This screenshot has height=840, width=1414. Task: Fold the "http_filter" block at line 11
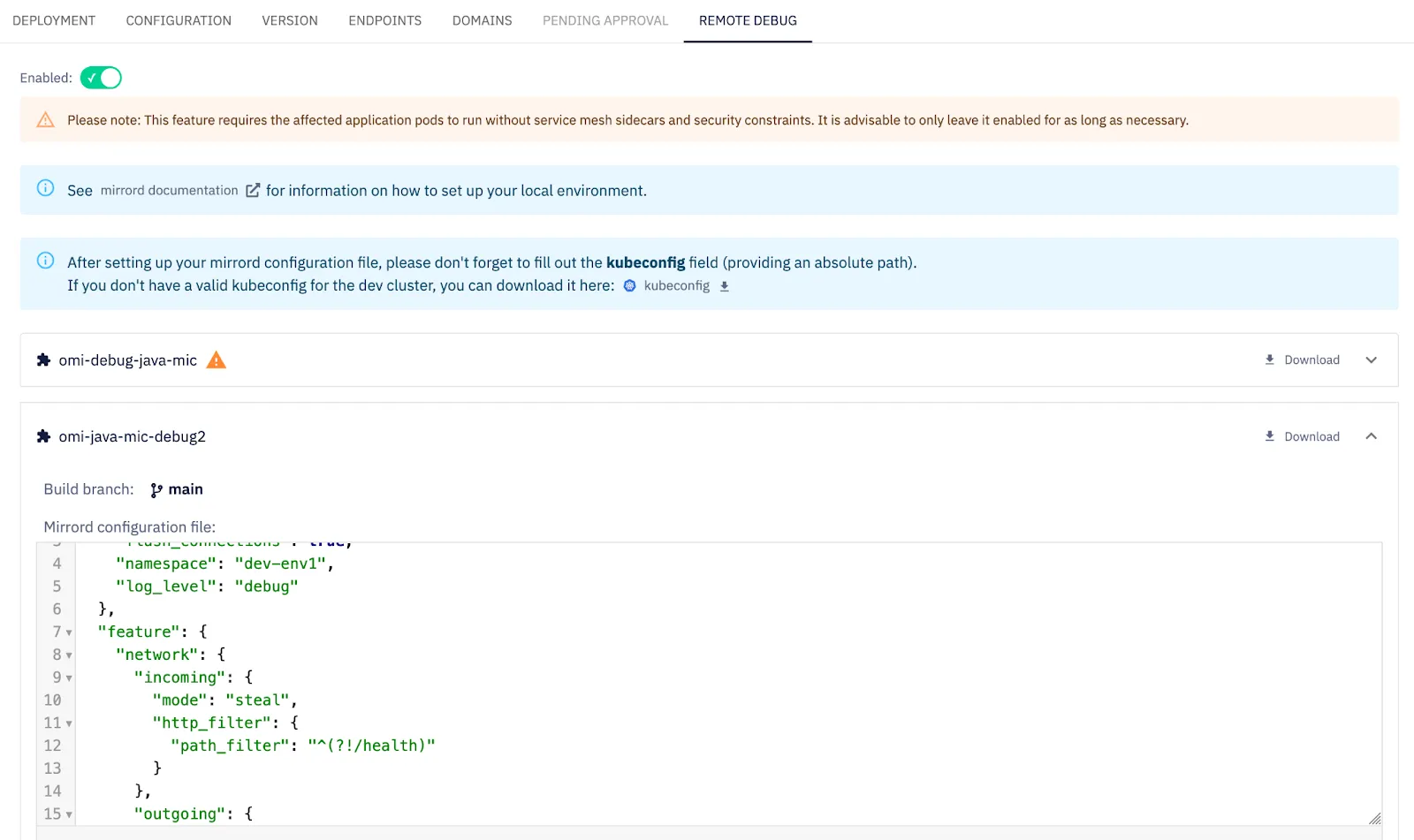pyautogui.click(x=69, y=723)
